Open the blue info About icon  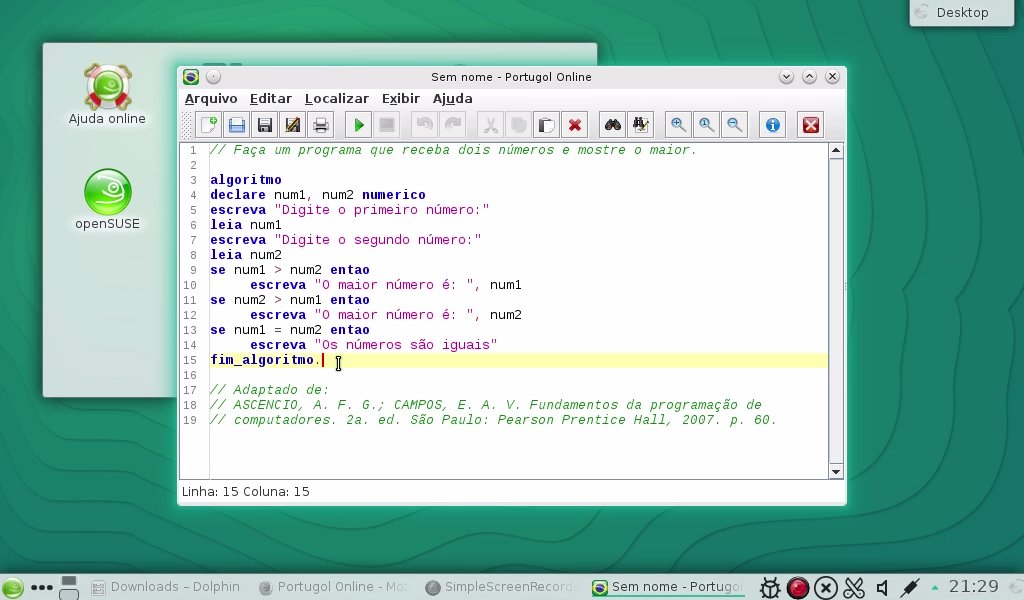click(773, 125)
